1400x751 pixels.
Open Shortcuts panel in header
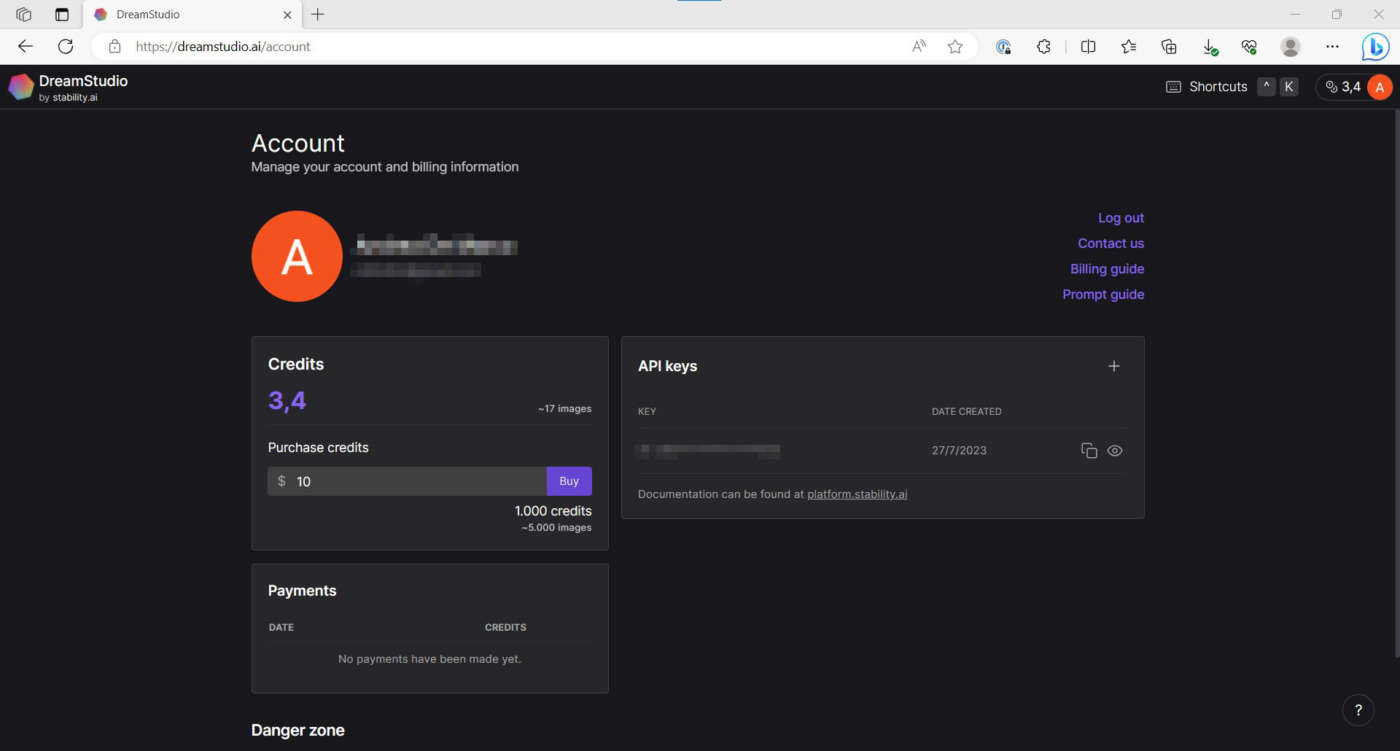(x=1207, y=87)
